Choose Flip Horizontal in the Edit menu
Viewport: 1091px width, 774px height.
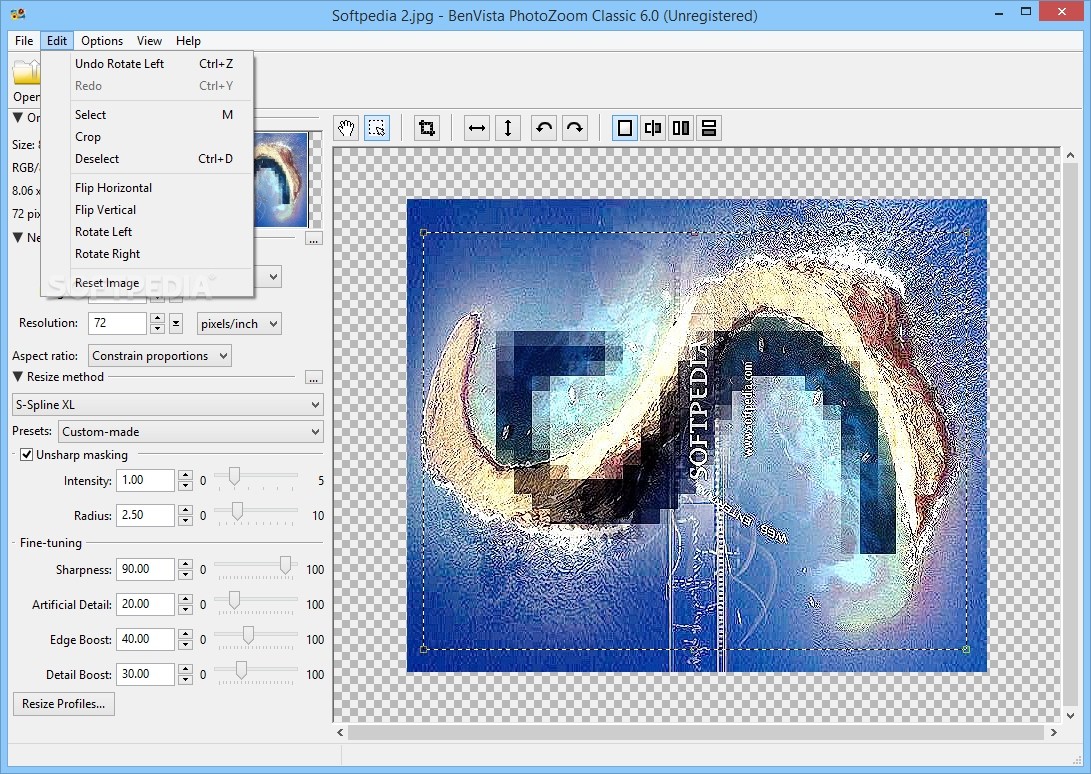click(x=148, y=188)
